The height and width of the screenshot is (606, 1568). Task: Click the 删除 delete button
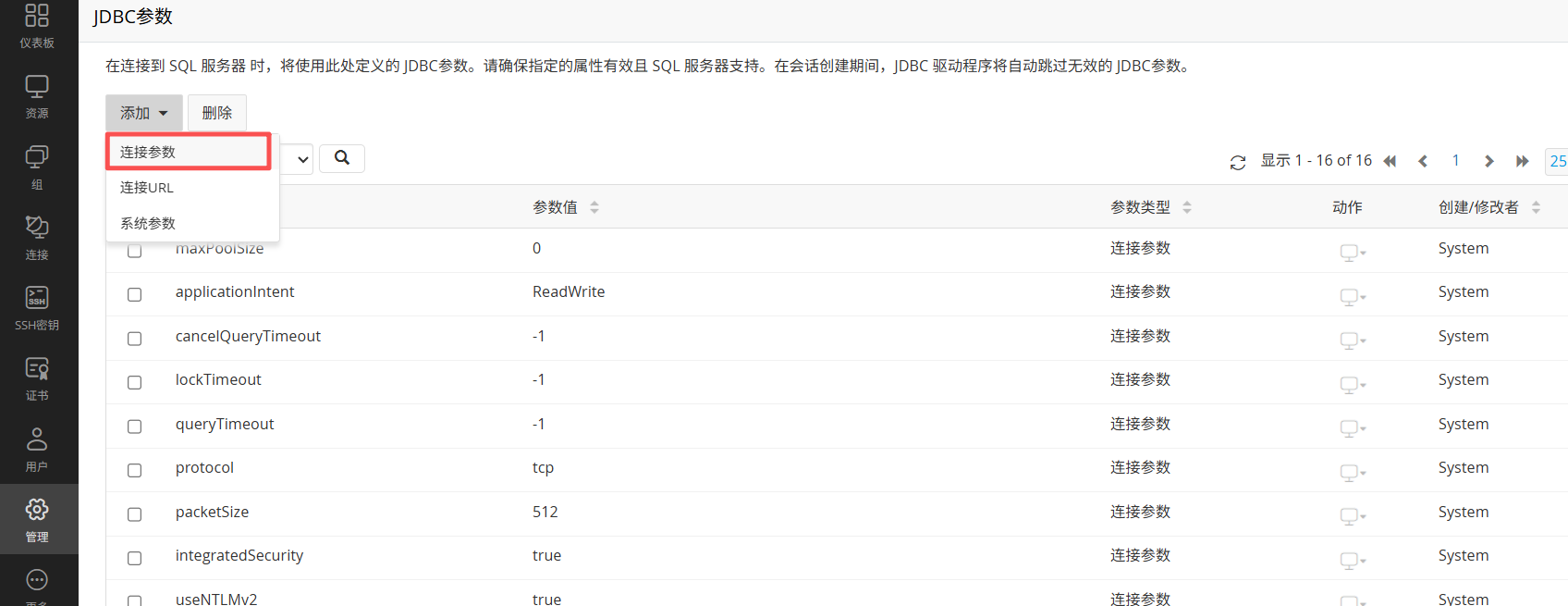(217, 113)
